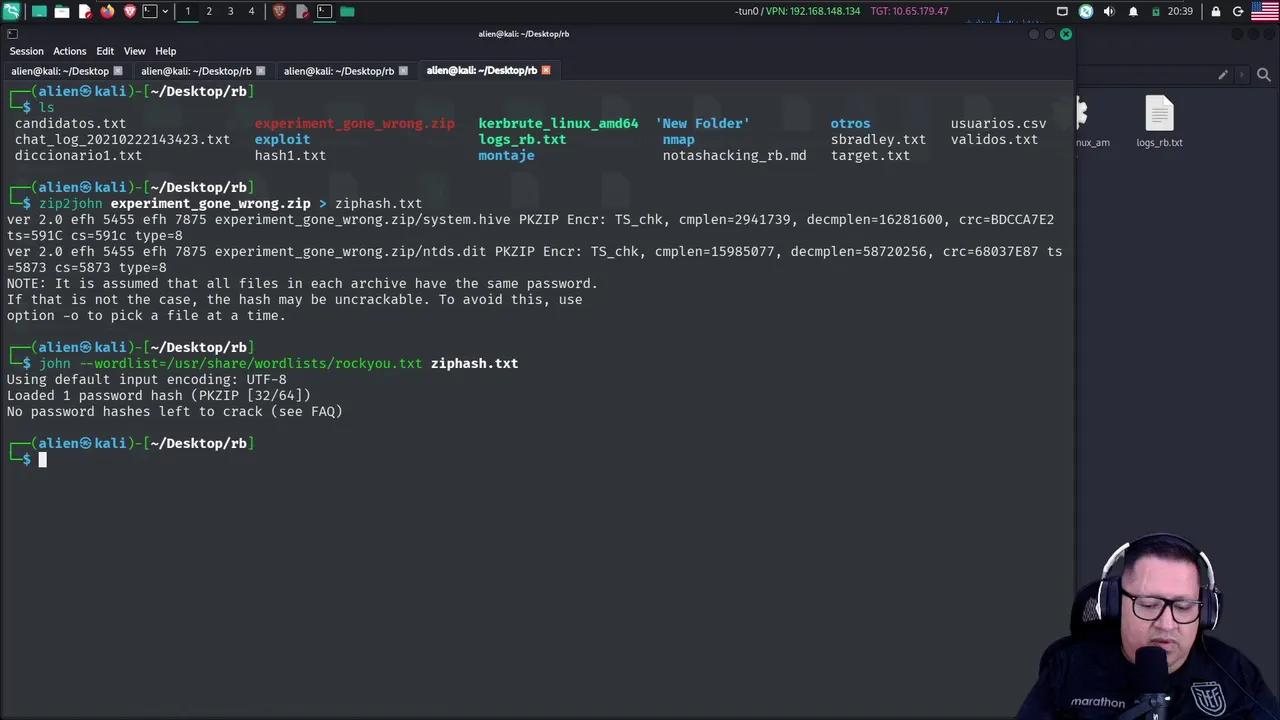Switch to workspace 2
The width and height of the screenshot is (1280, 720).
pos(209,11)
